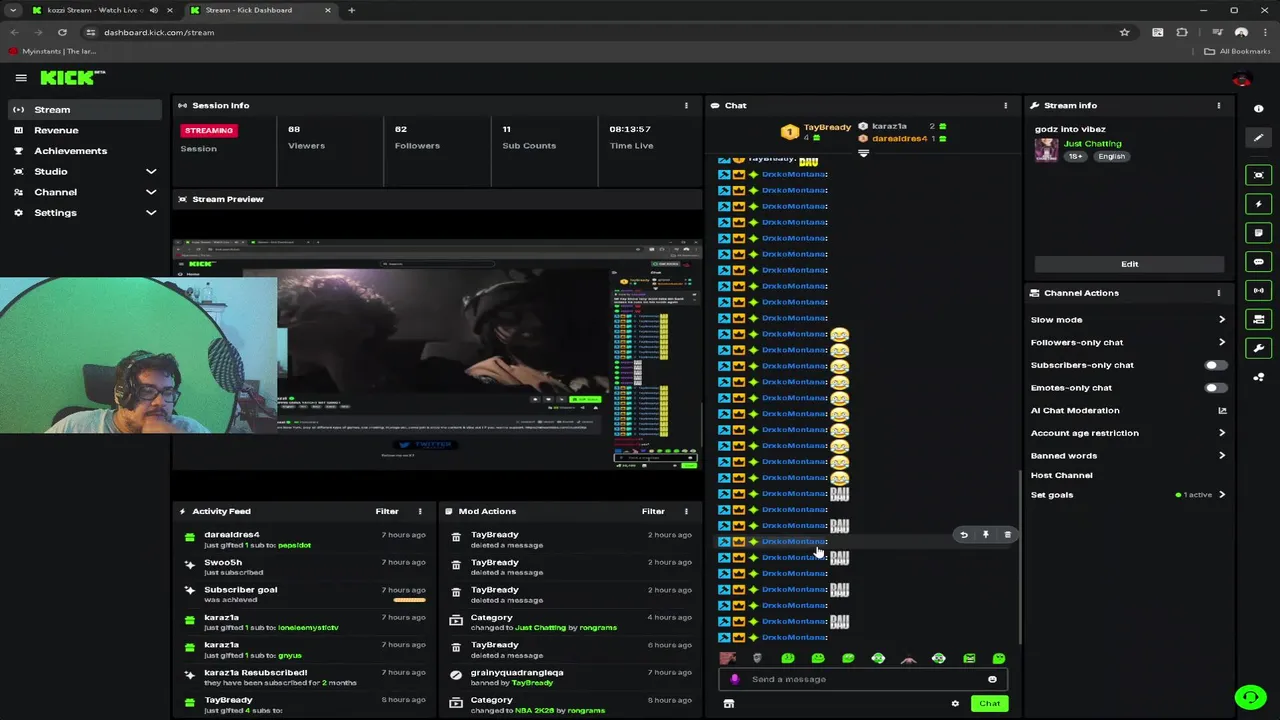The width and height of the screenshot is (1280, 720).
Task: Reload the browser page
Action: tap(62, 32)
